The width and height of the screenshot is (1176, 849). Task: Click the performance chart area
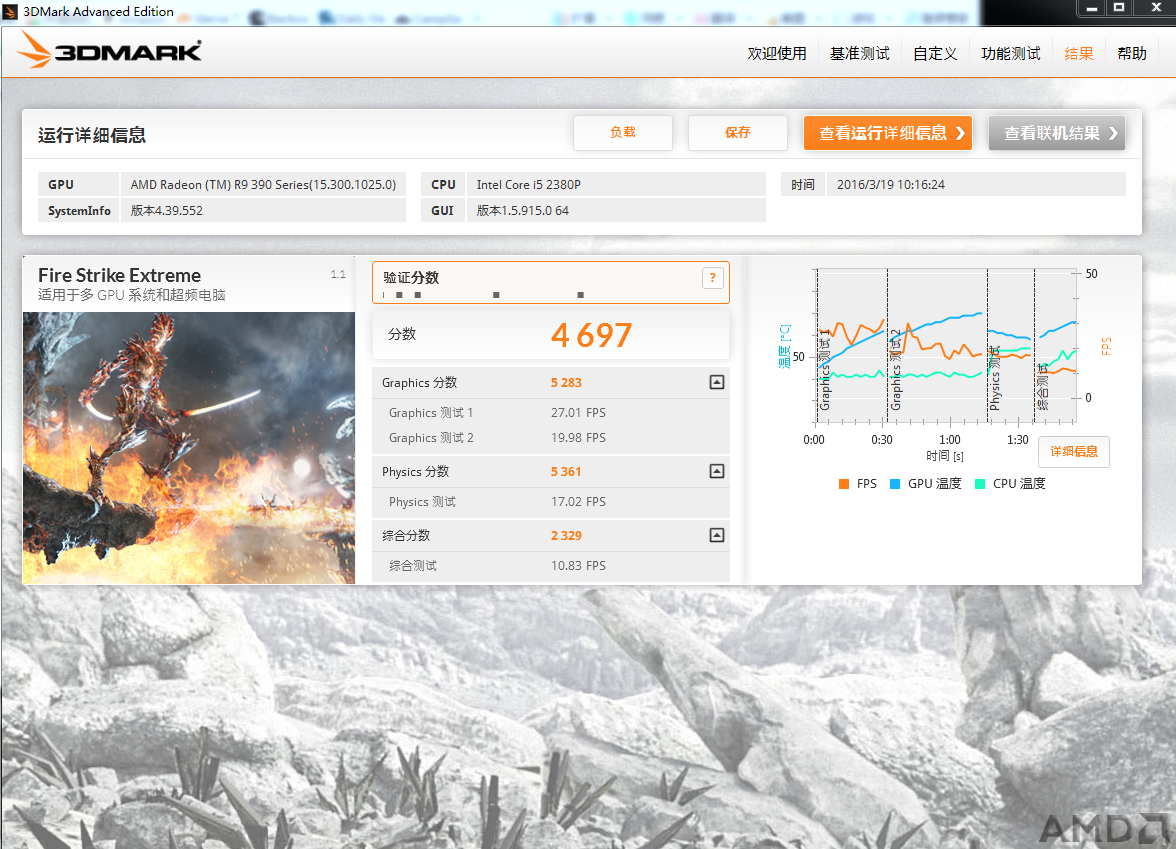pos(946,346)
